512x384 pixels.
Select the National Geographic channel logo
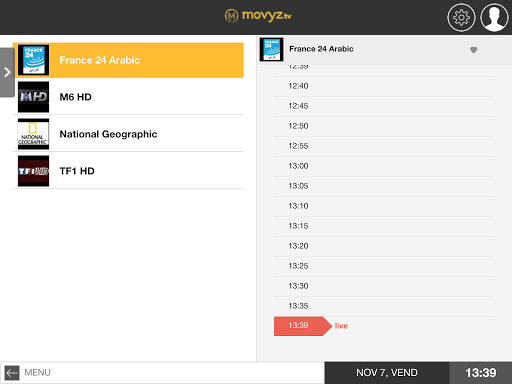point(33,134)
